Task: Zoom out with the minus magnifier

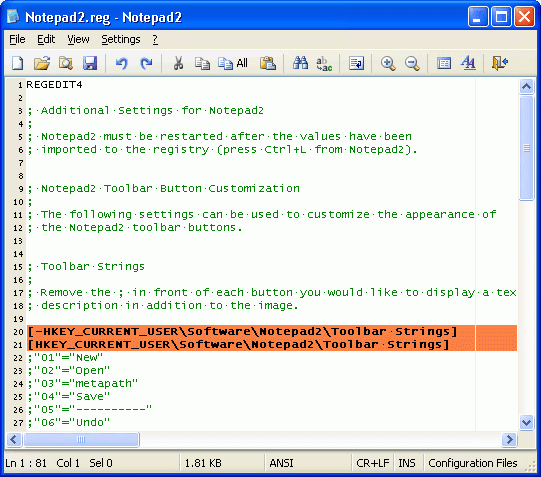Action: (x=412, y=63)
